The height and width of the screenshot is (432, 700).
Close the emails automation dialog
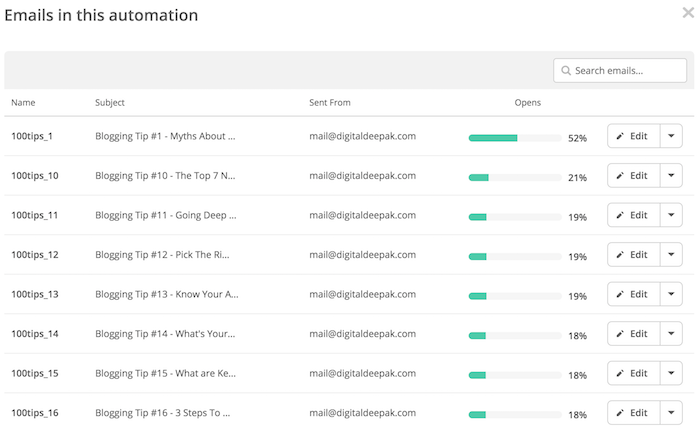tap(688, 12)
